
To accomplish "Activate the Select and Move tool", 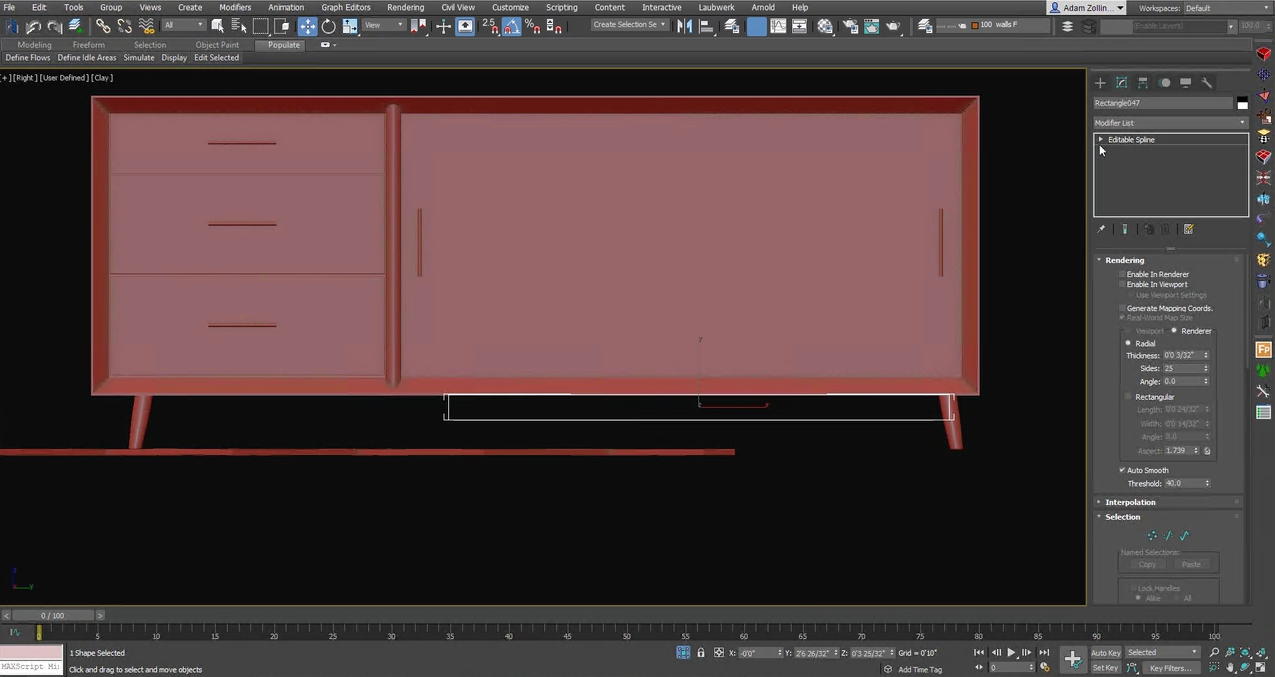I will [307, 26].
